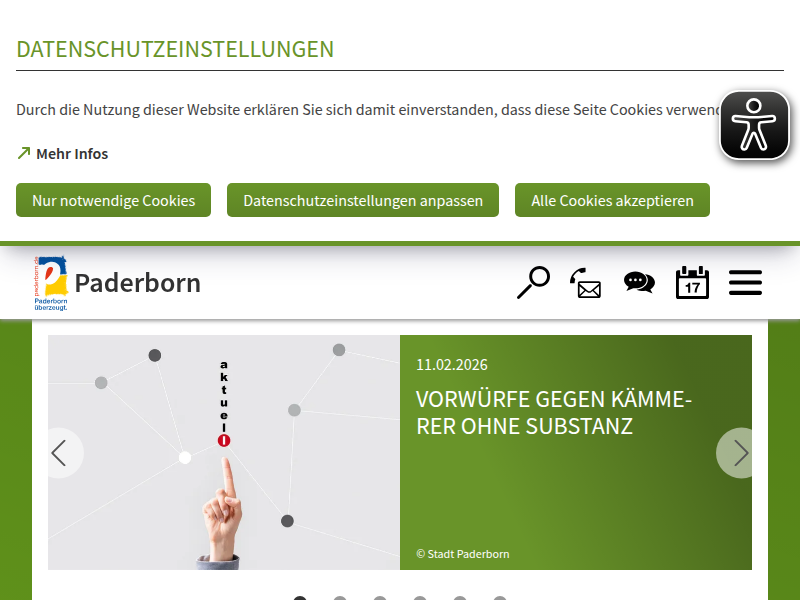Click the Paderborn city logo
The height and width of the screenshot is (600, 800).
pyautogui.click(x=51, y=283)
